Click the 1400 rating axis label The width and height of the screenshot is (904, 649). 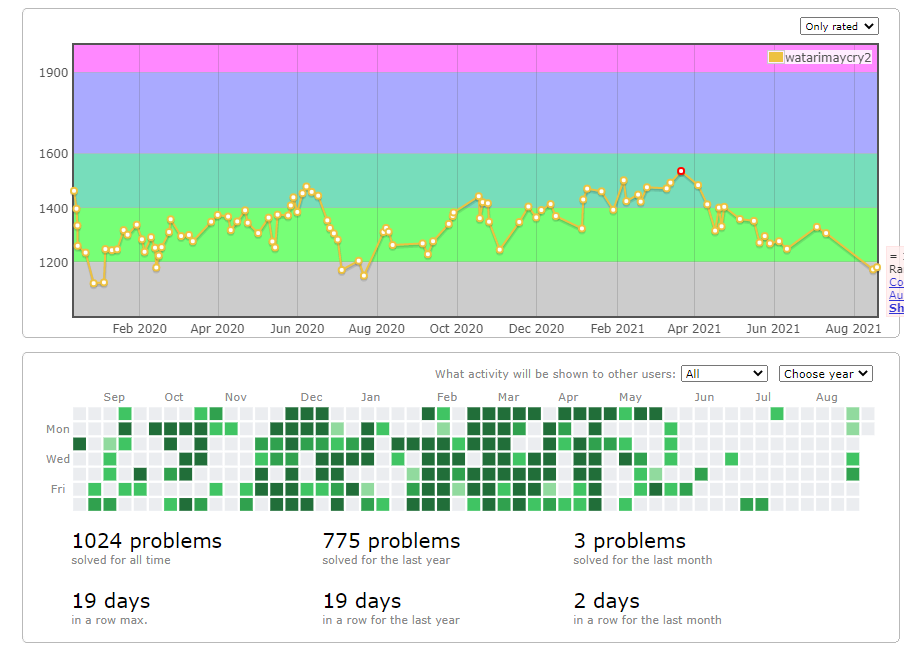(x=53, y=209)
